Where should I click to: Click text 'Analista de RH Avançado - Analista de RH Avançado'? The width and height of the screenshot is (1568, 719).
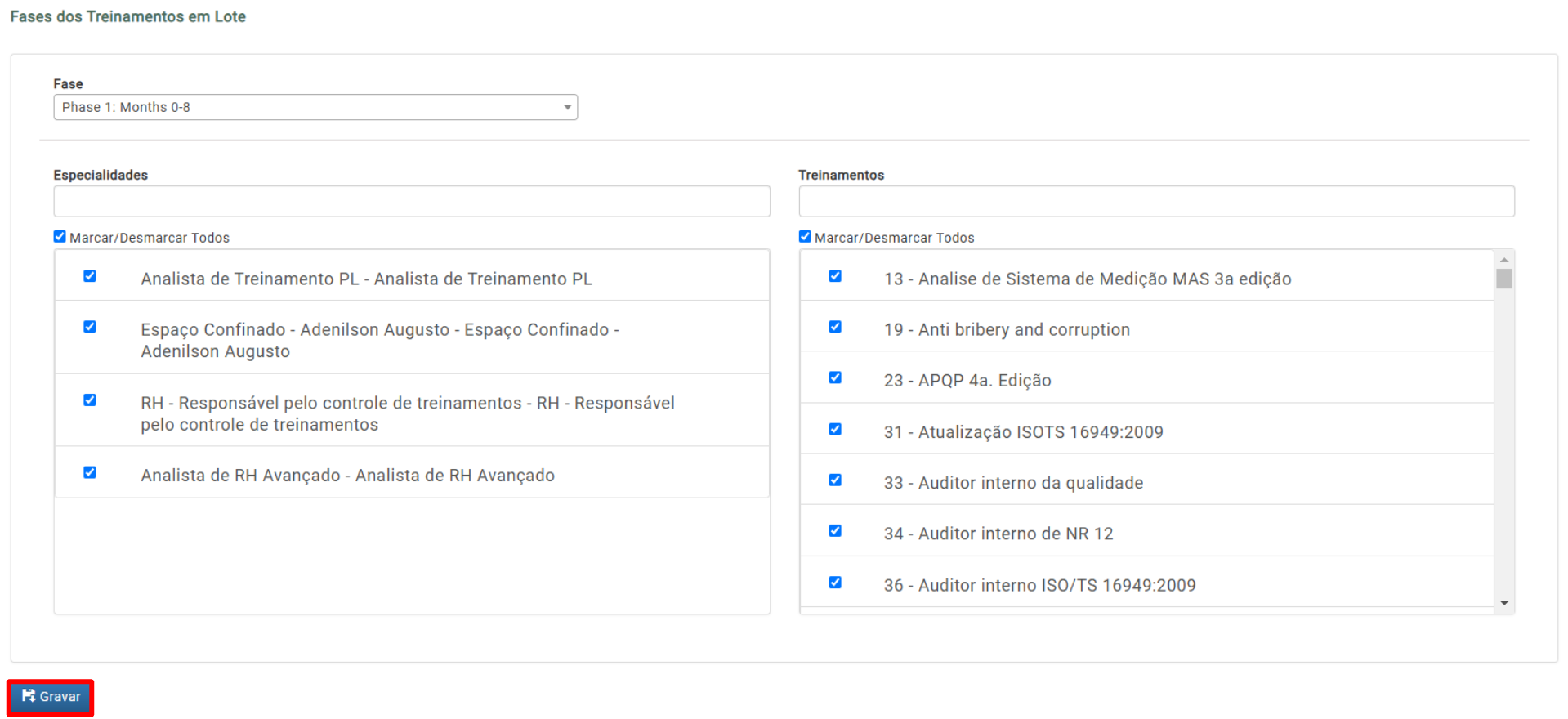point(347,476)
